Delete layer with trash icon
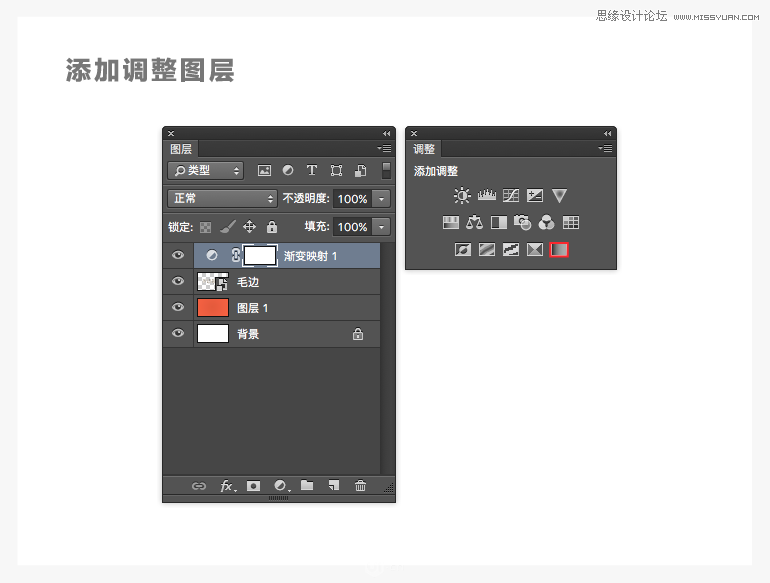770x583 pixels. pos(360,485)
